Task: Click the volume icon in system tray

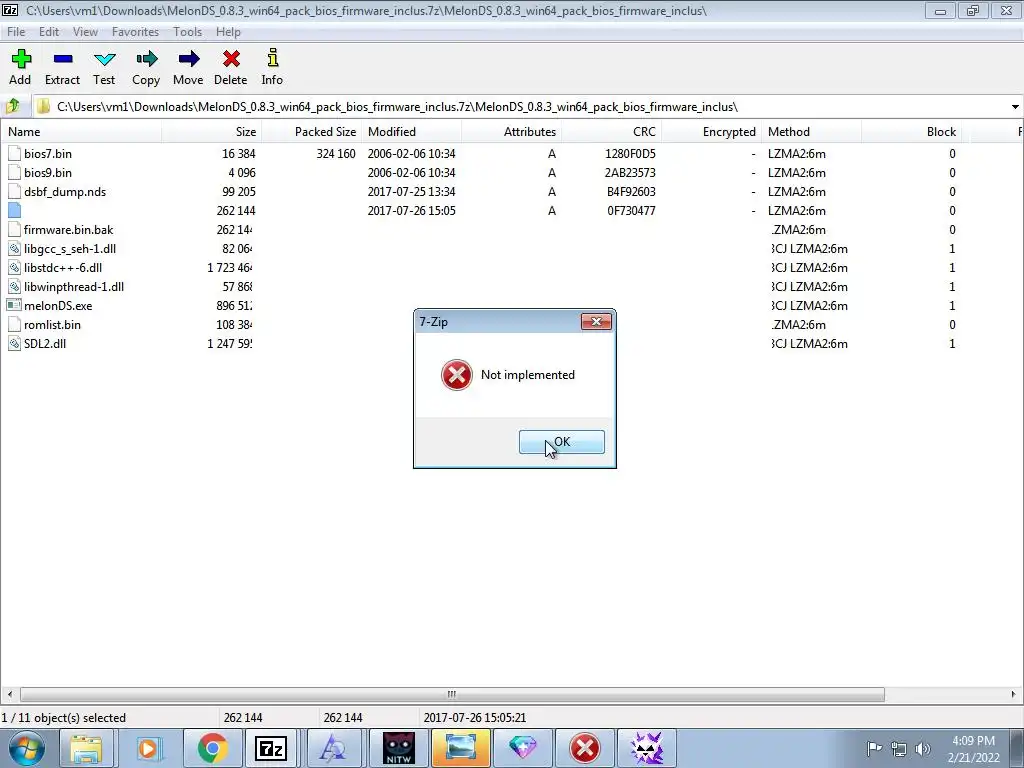Action: [x=923, y=749]
